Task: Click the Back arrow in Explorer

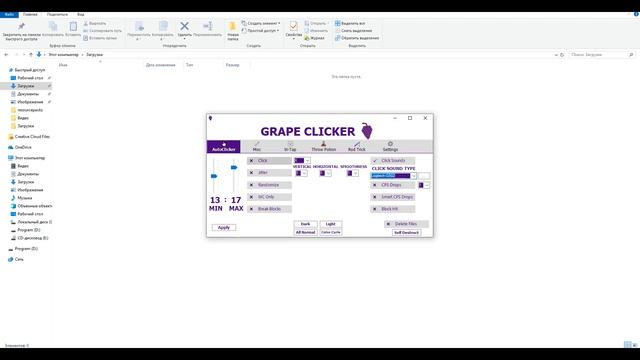Action: pos(6,55)
